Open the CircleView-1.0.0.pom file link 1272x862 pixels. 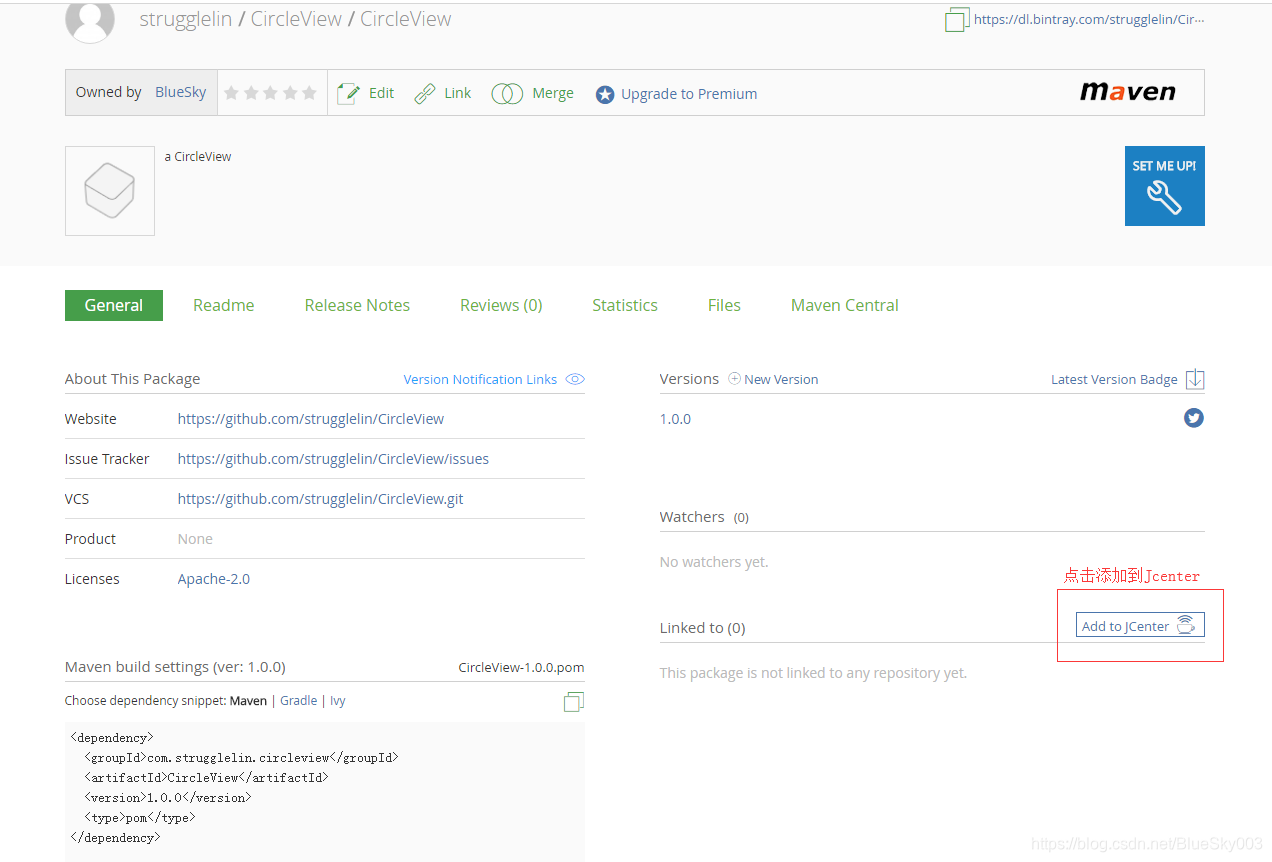tap(521, 667)
